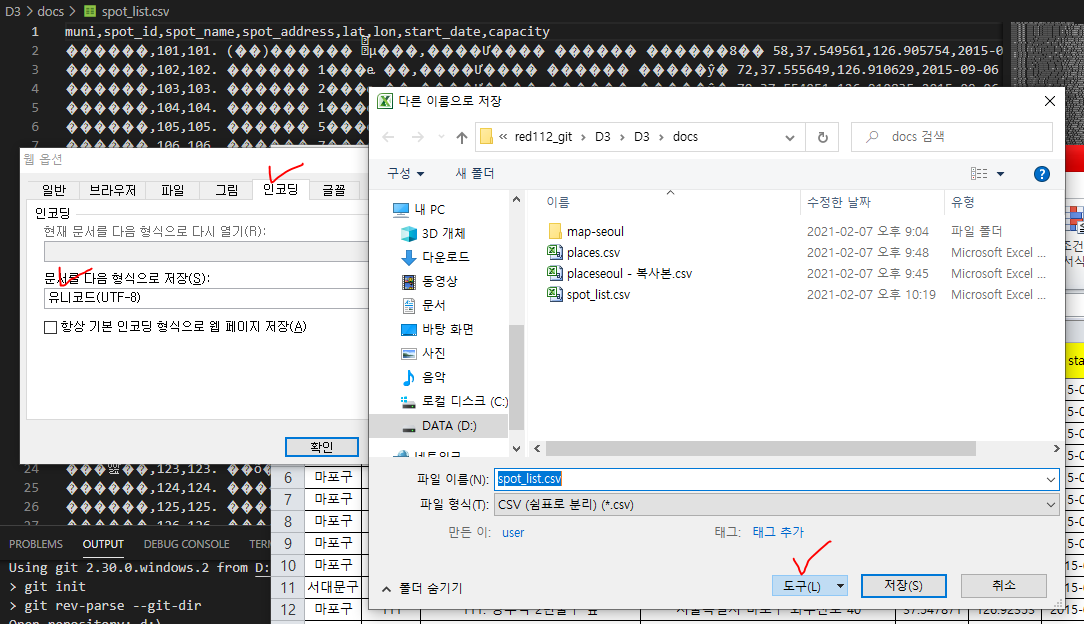This screenshot has width=1084, height=624.
Task: Select Excel row 11 header
Action: [x=288, y=587]
